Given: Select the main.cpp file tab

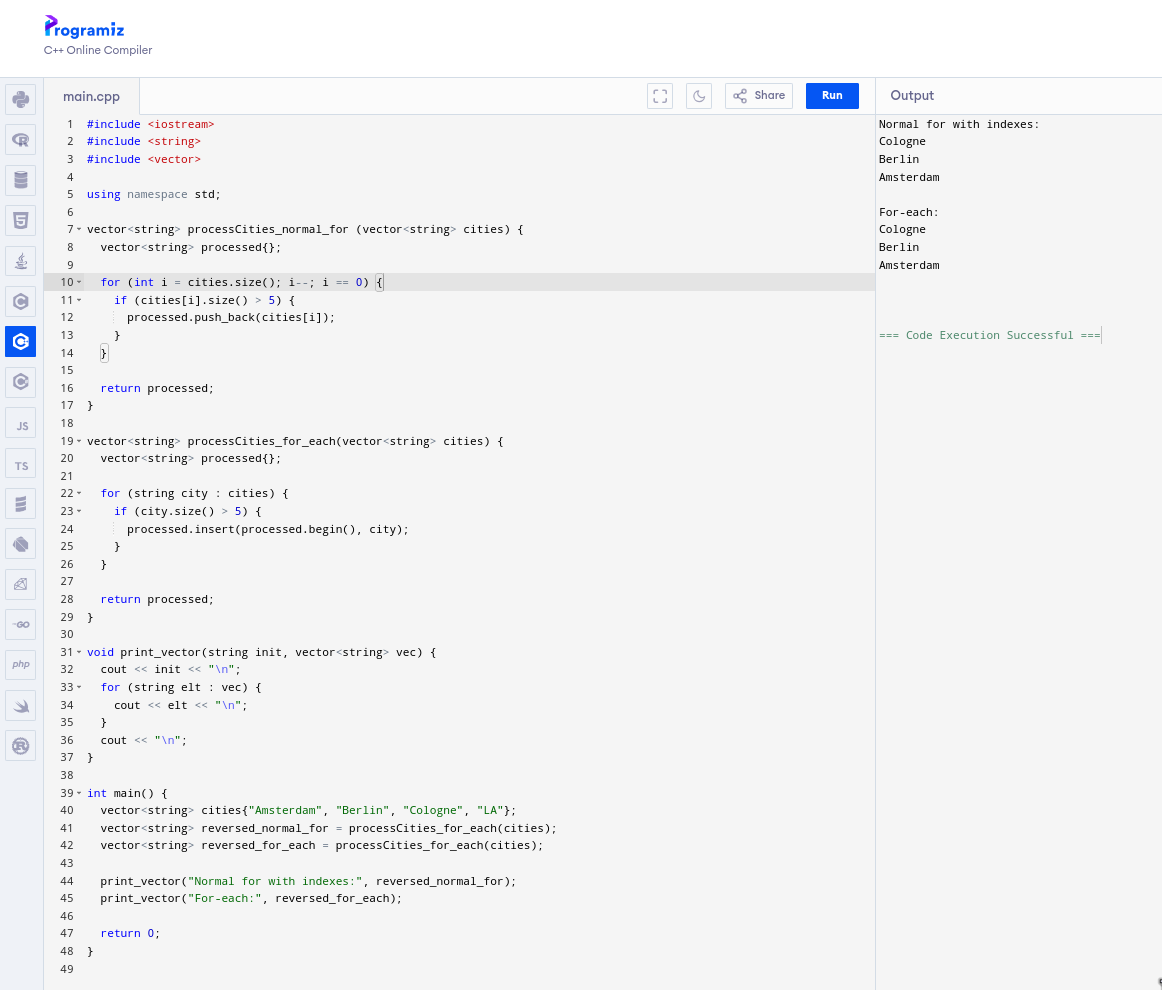Looking at the screenshot, I should [x=91, y=96].
